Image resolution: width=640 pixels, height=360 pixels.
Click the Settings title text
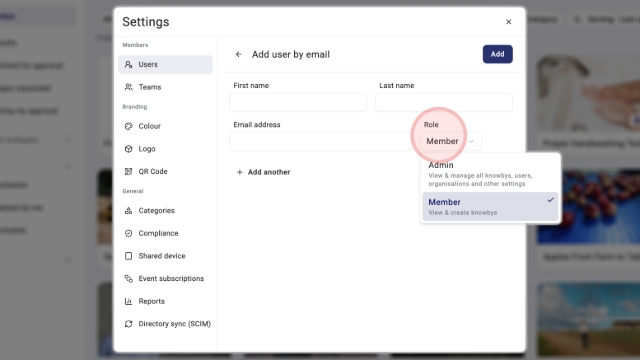point(146,22)
